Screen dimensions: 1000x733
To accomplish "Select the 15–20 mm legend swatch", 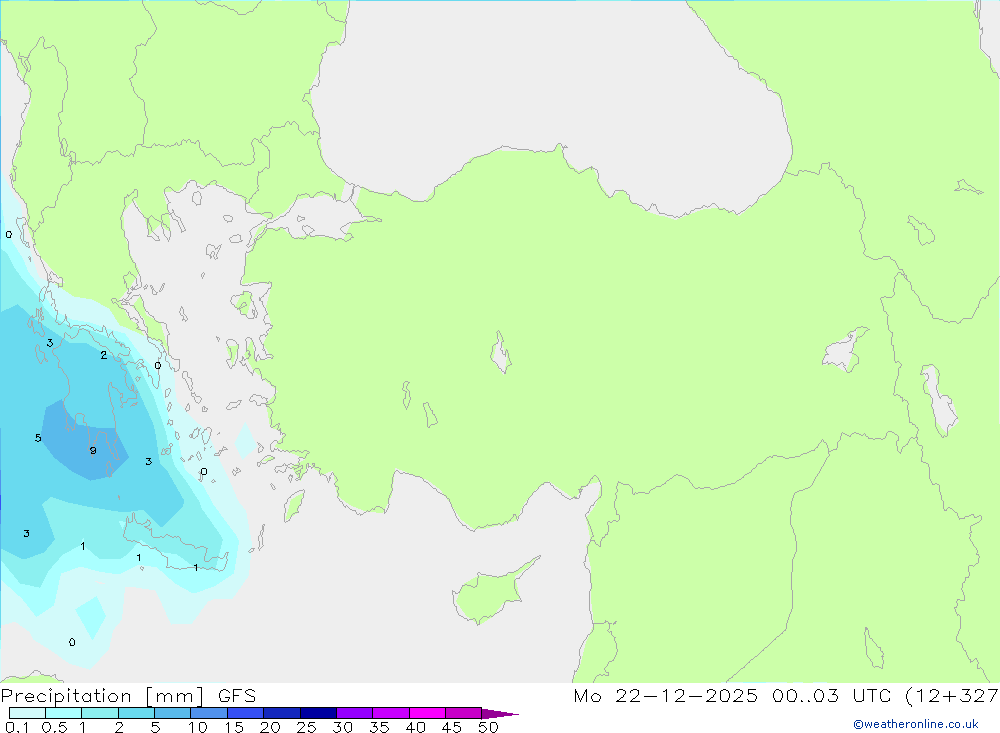I will 246,713.
